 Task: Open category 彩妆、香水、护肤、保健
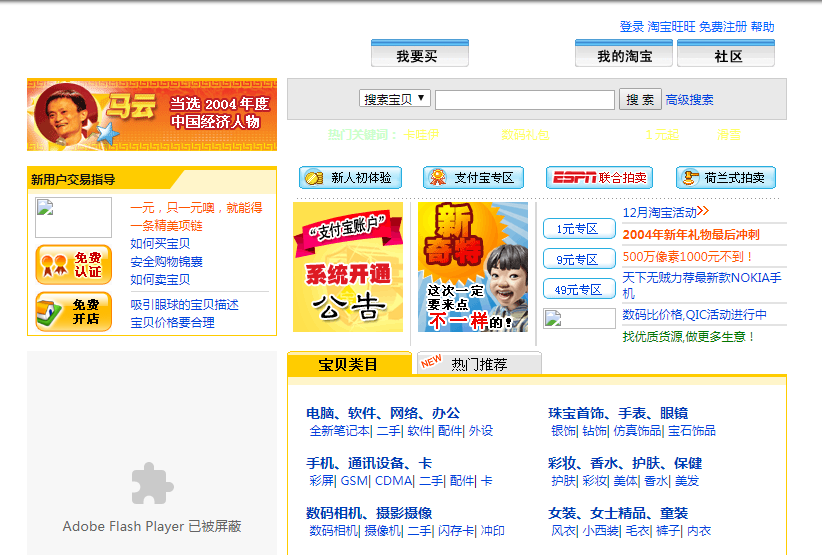[x=625, y=463]
